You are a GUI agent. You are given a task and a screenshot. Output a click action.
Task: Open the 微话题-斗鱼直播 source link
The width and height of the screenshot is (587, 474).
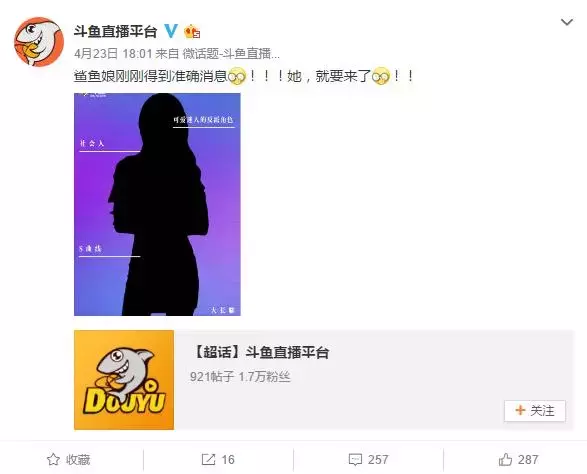pos(231,54)
